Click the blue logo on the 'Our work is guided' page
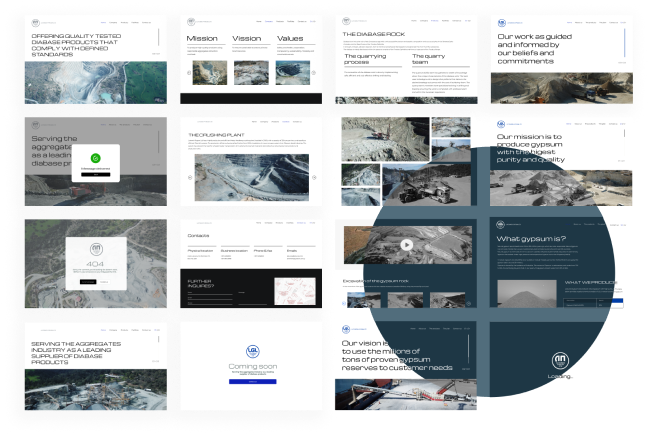The image size is (649, 436). point(502,23)
